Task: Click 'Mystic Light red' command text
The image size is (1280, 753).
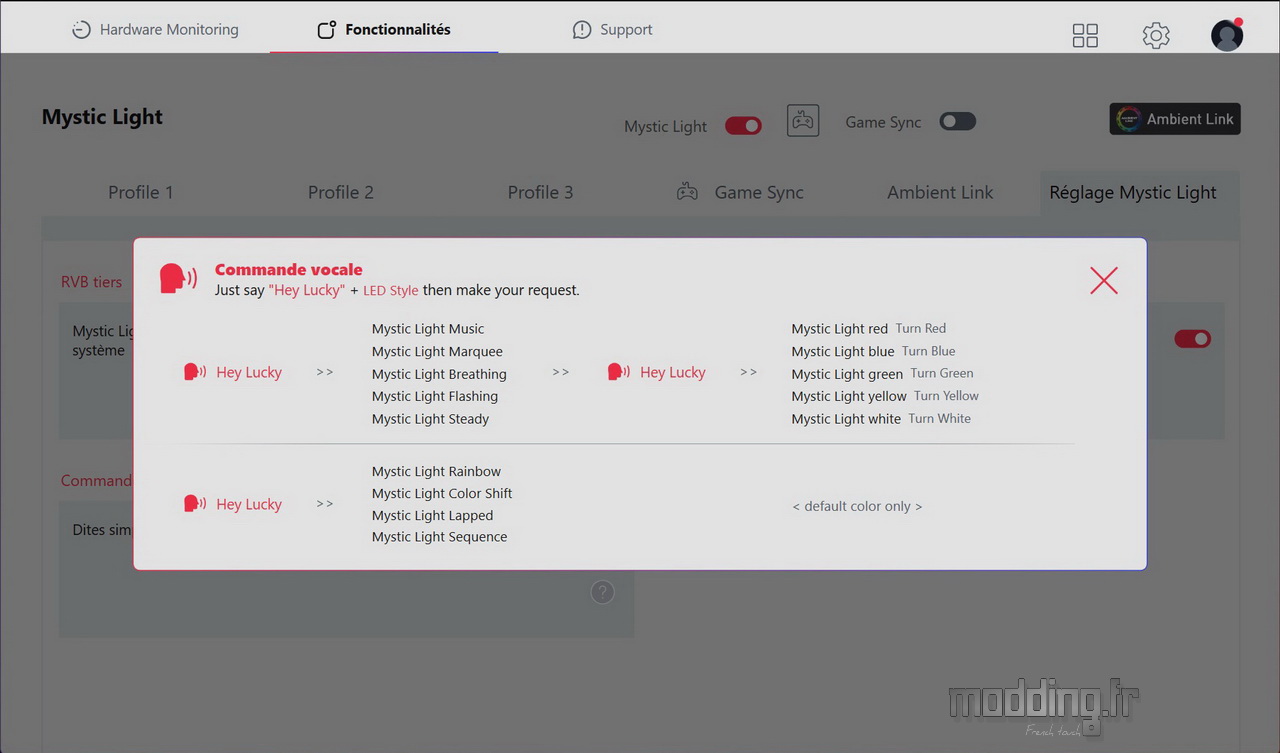Action: pyautogui.click(x=840, y=329)
